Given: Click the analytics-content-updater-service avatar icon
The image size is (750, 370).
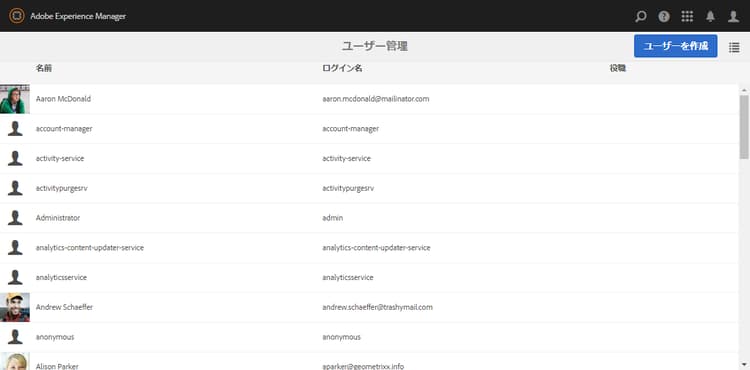Looking at the screenshot, I should tap(15, 248).
